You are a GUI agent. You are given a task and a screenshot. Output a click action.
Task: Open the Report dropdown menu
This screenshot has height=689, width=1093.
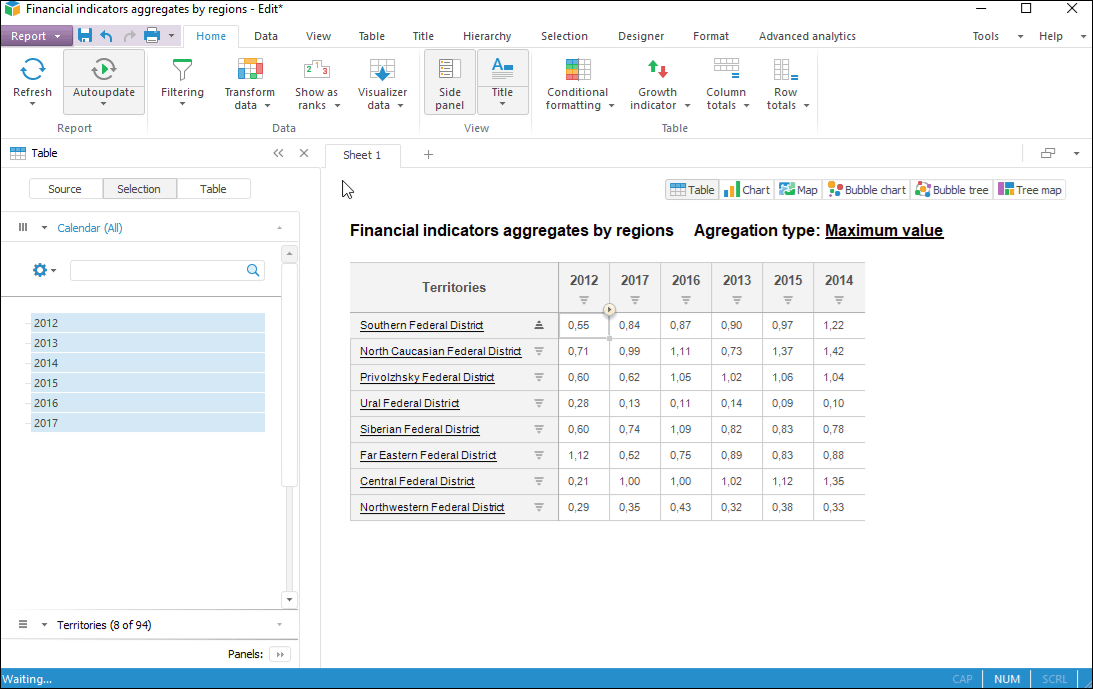[x=36, y=36]
